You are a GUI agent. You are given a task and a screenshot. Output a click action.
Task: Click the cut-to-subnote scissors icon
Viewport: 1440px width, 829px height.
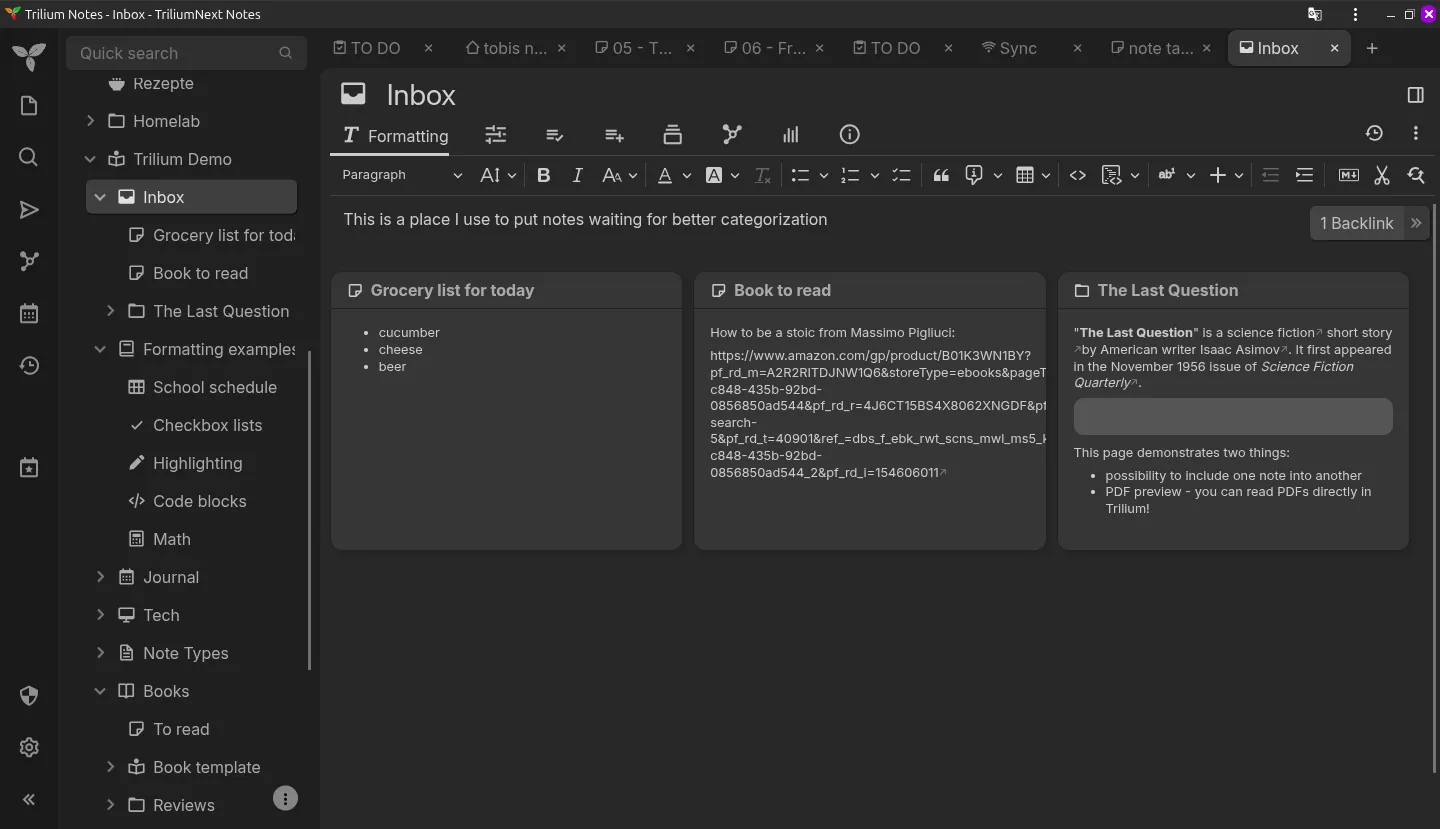pyautogui.click(x=1382, y=175)
